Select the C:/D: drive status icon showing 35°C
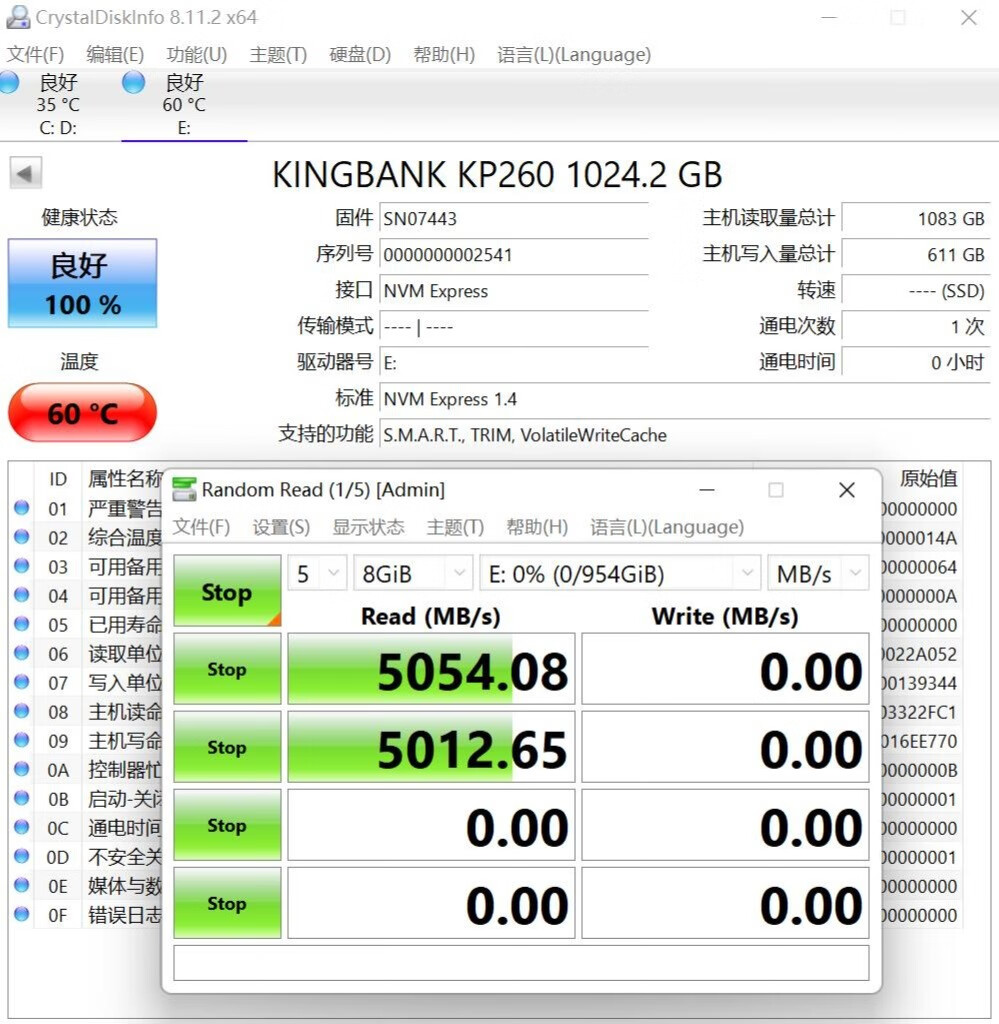 (9, 83)
